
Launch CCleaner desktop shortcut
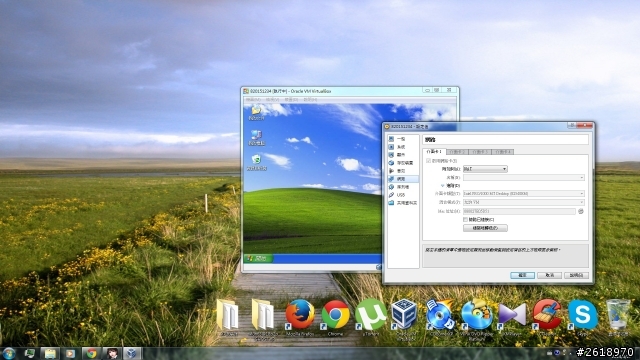point(547,317)
